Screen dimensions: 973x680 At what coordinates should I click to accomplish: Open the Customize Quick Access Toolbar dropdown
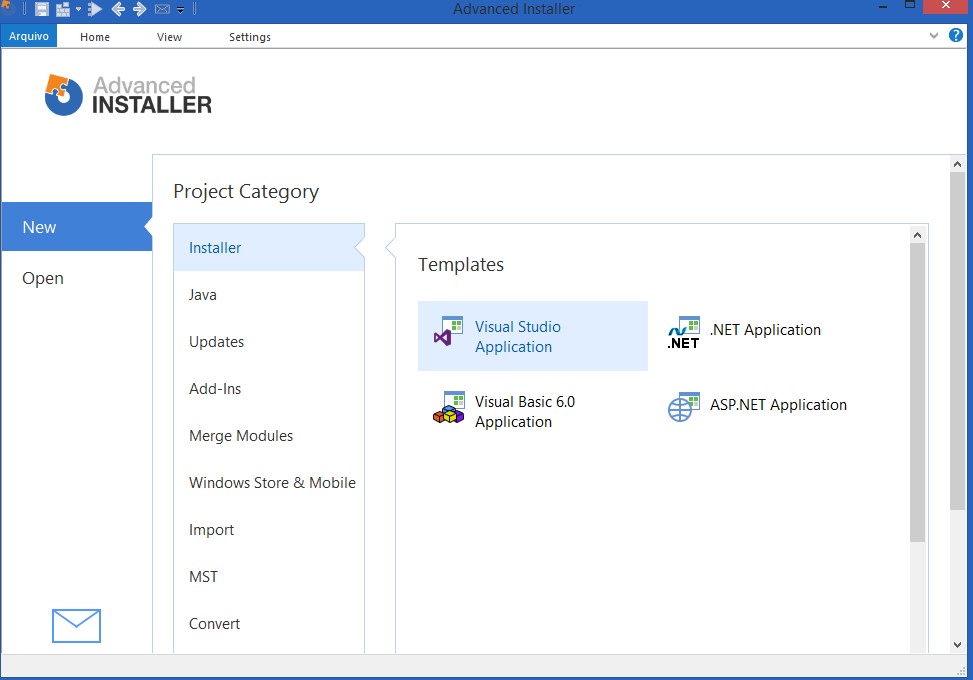(x=181, y=10)
